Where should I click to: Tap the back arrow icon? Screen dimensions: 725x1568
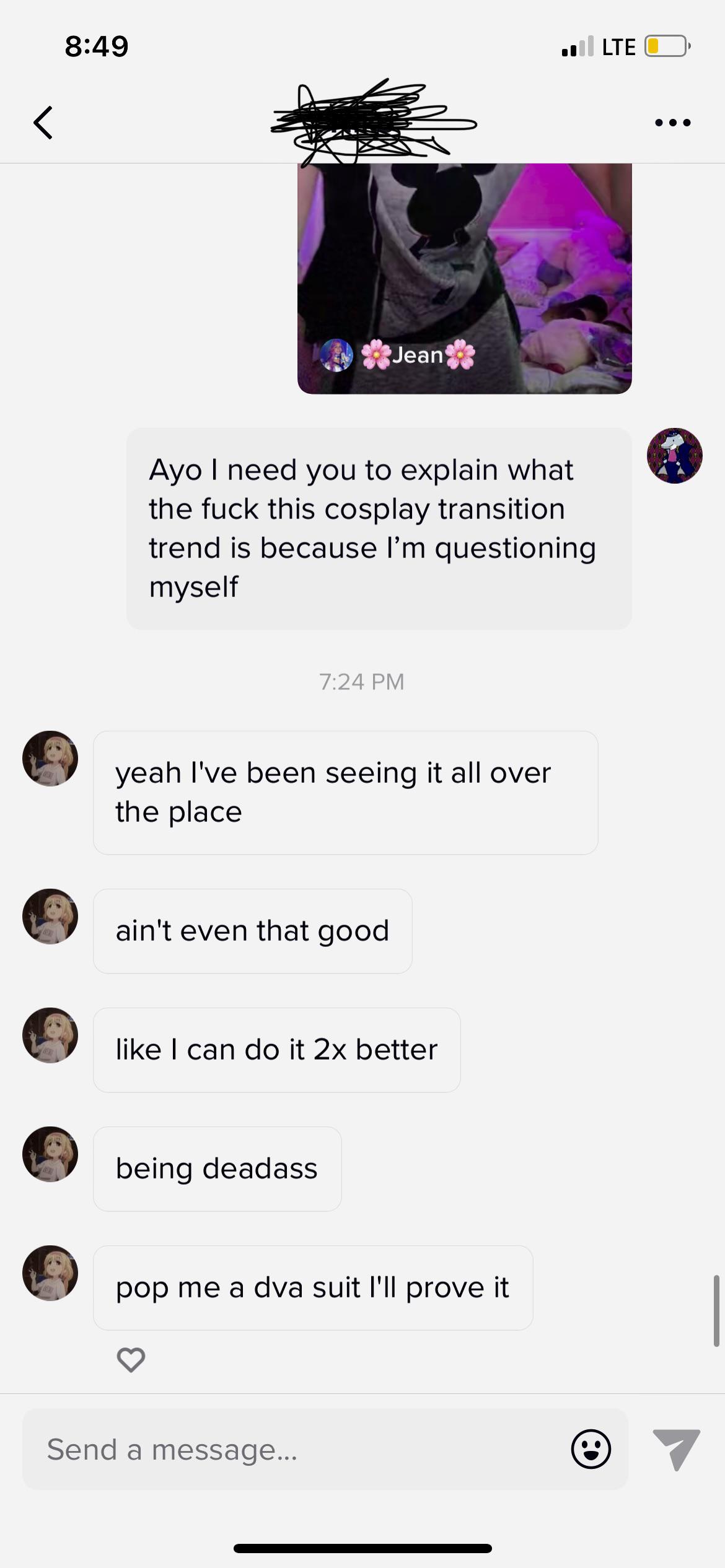(x=43, y=122)
